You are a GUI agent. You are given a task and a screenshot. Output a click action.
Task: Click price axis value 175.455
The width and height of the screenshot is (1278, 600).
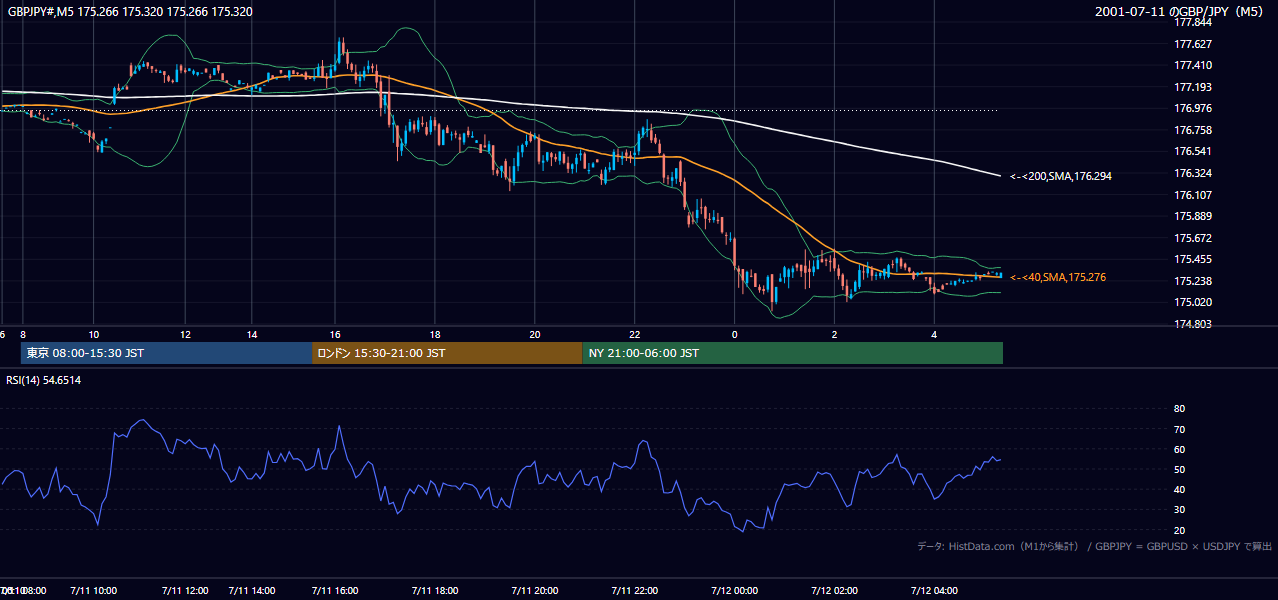pos(1194,260)
